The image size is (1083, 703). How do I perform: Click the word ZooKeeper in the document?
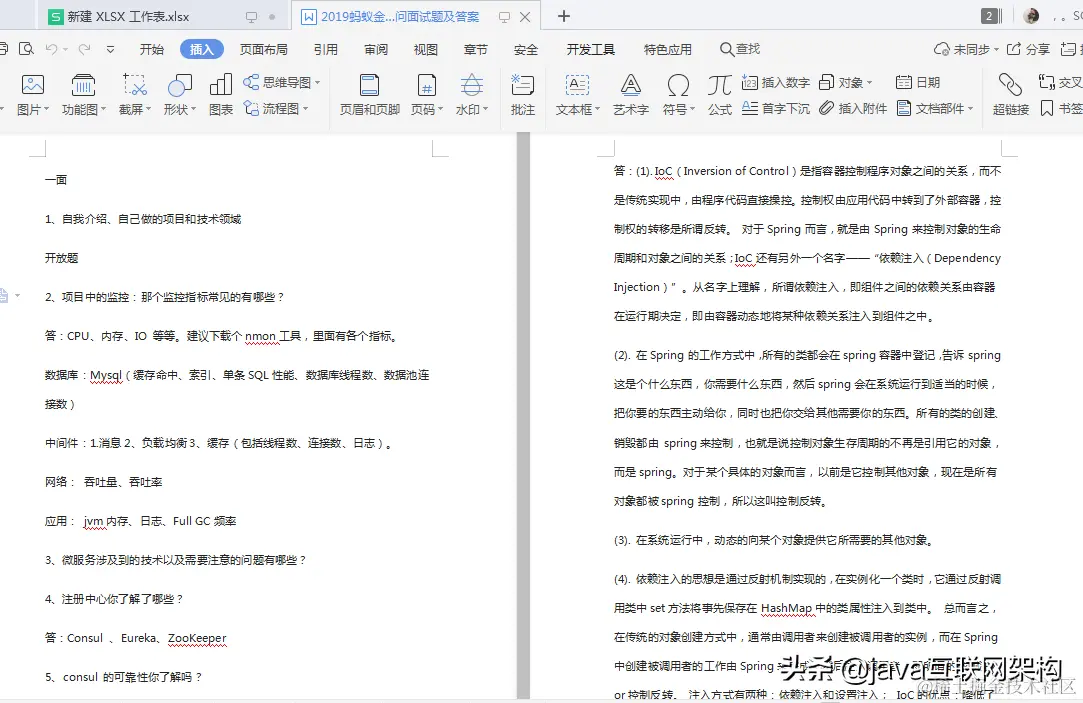coord(197,638)
